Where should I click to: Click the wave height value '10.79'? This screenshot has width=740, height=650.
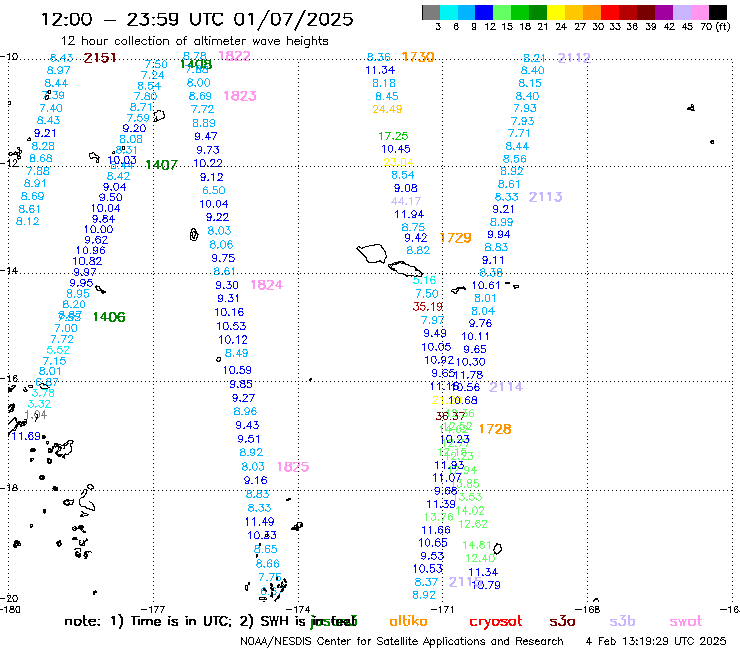pyautogui.click(x=486, y=585)
